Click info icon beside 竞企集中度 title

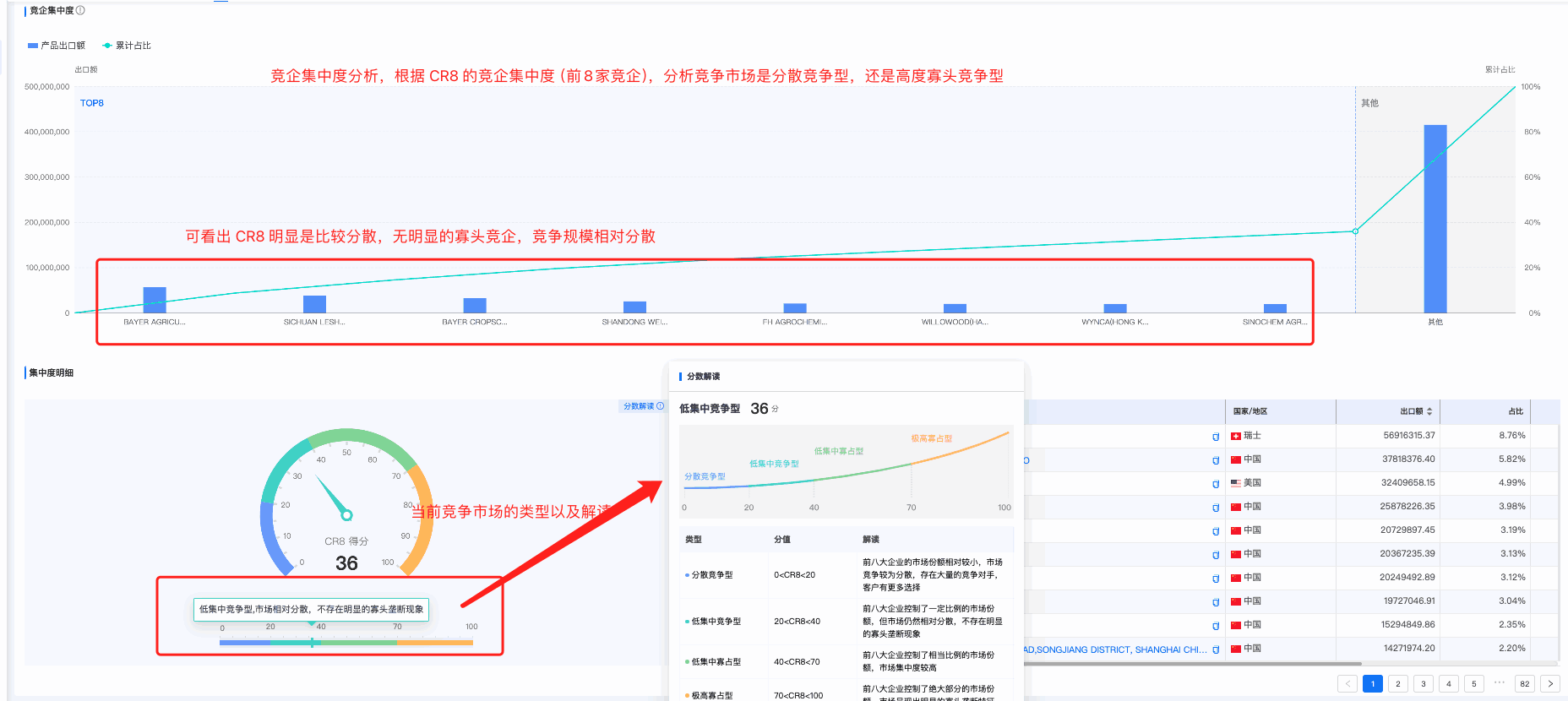click(80, 10)
